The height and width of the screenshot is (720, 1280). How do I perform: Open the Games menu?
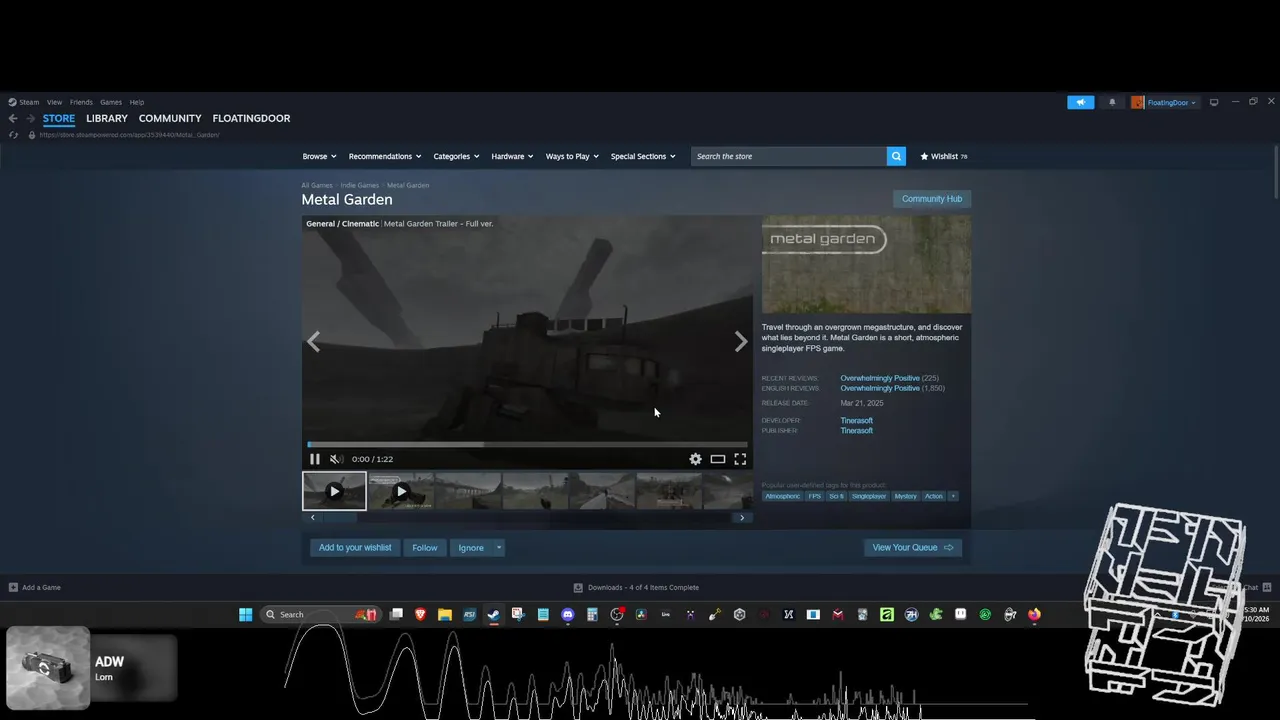(x=111, y=102)
